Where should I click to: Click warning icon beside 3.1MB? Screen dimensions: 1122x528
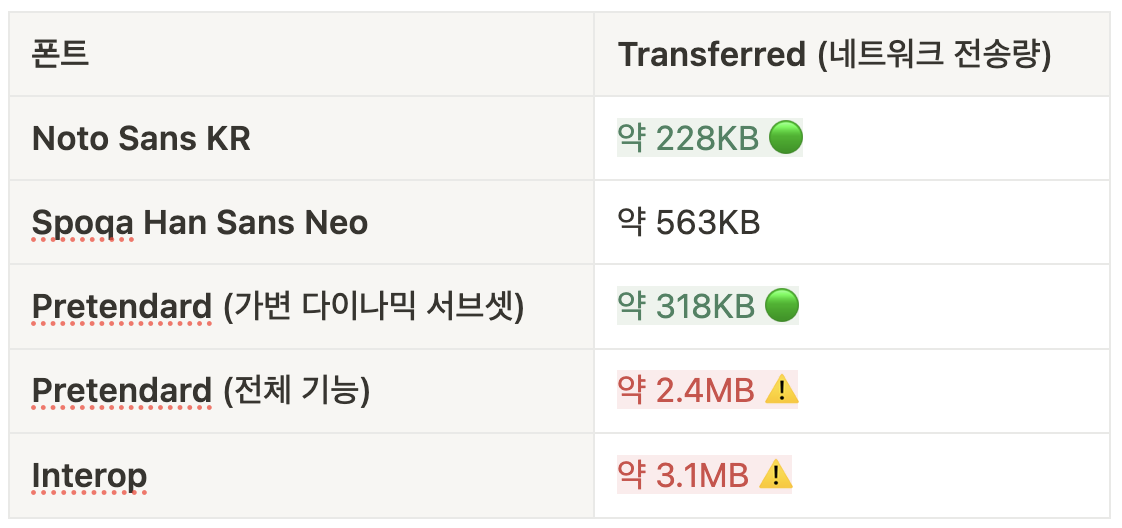775,475
